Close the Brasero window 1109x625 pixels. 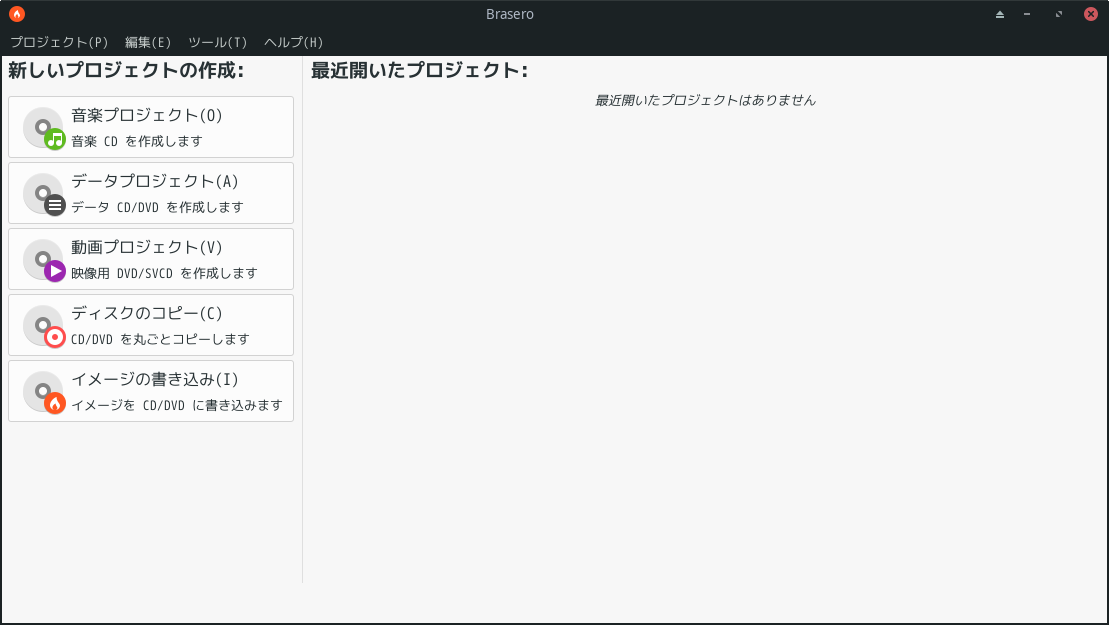click(1091, 14)
